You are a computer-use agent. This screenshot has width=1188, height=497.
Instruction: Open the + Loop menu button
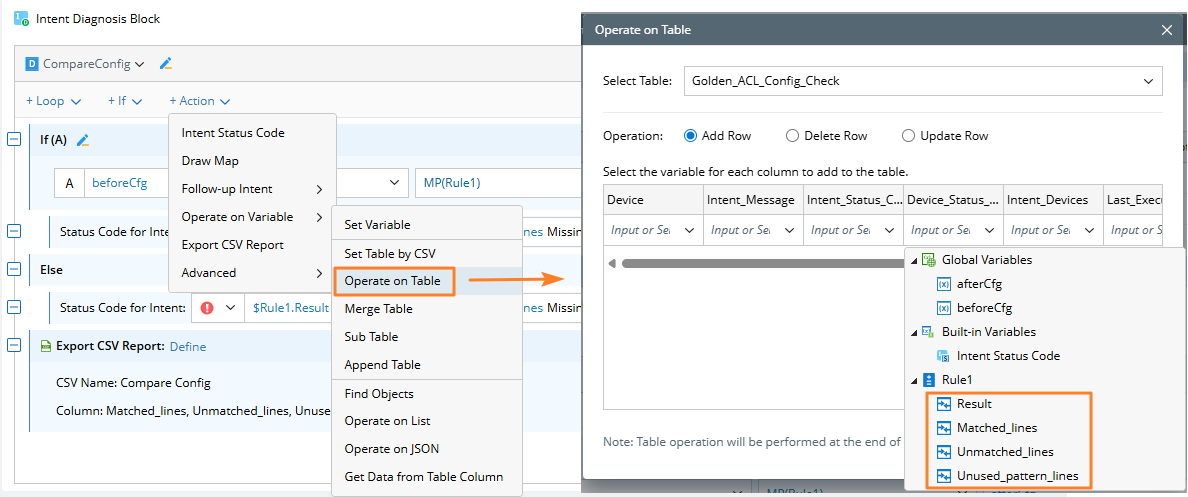[x=53, y=101]
